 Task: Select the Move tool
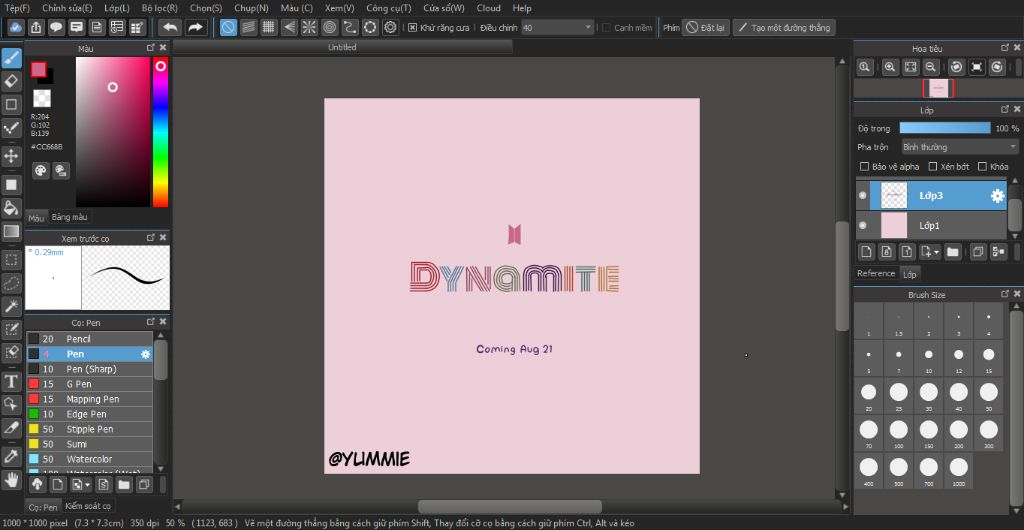coord(11,155)
